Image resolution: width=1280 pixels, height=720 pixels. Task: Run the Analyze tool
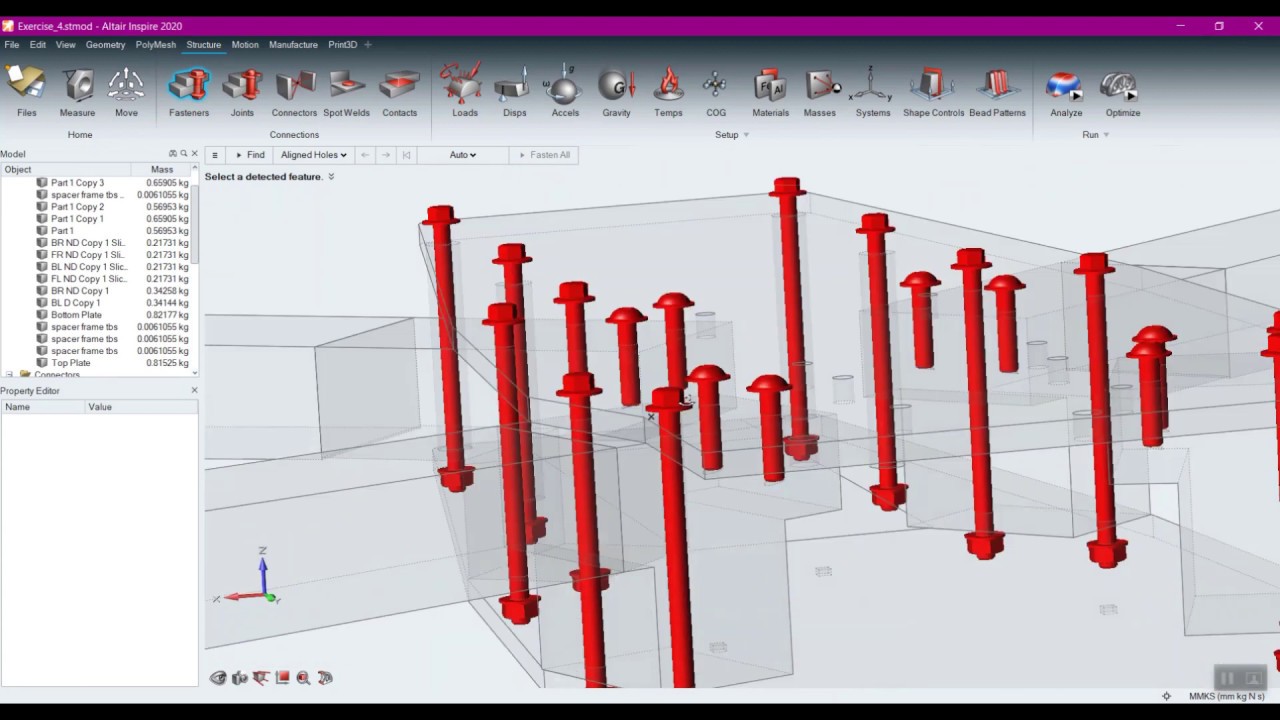point(1066,92)
